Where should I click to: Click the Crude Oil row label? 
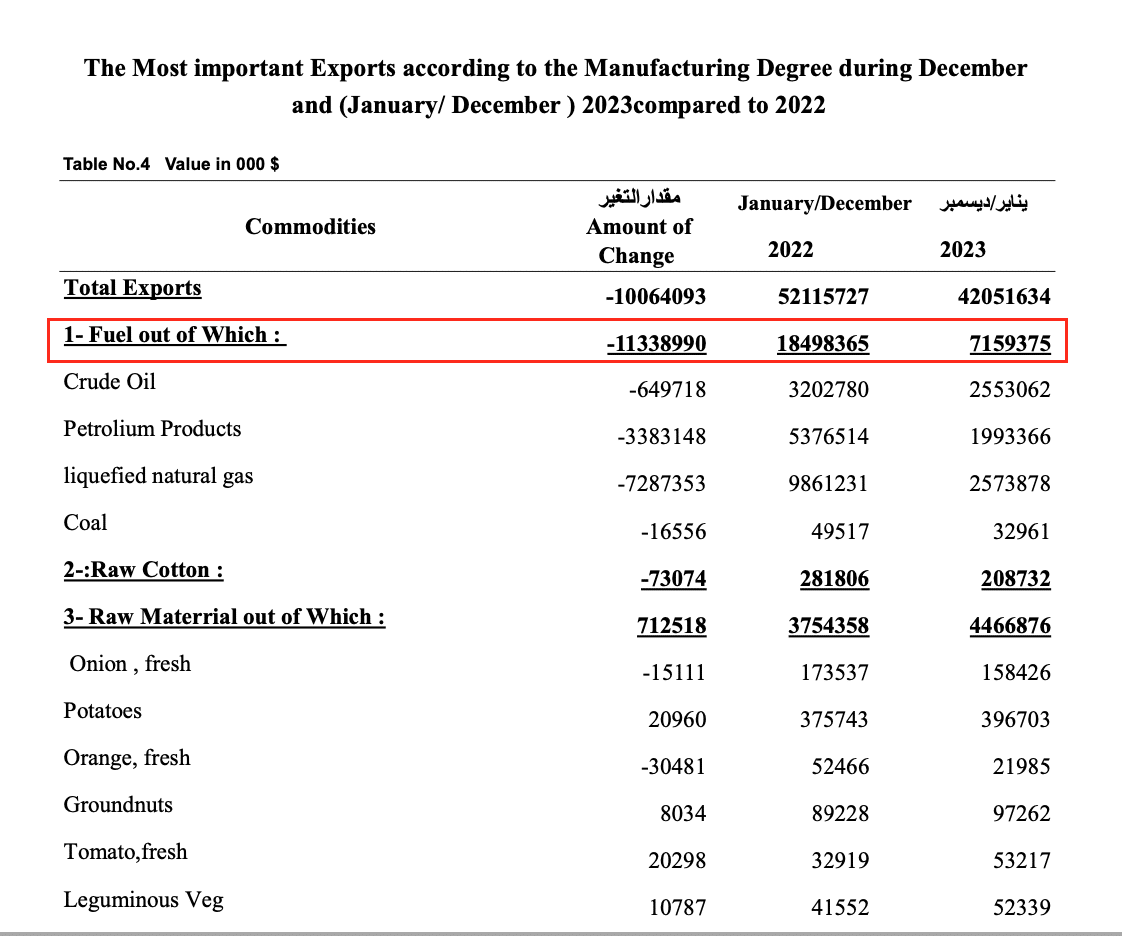(x=110, y=382)
